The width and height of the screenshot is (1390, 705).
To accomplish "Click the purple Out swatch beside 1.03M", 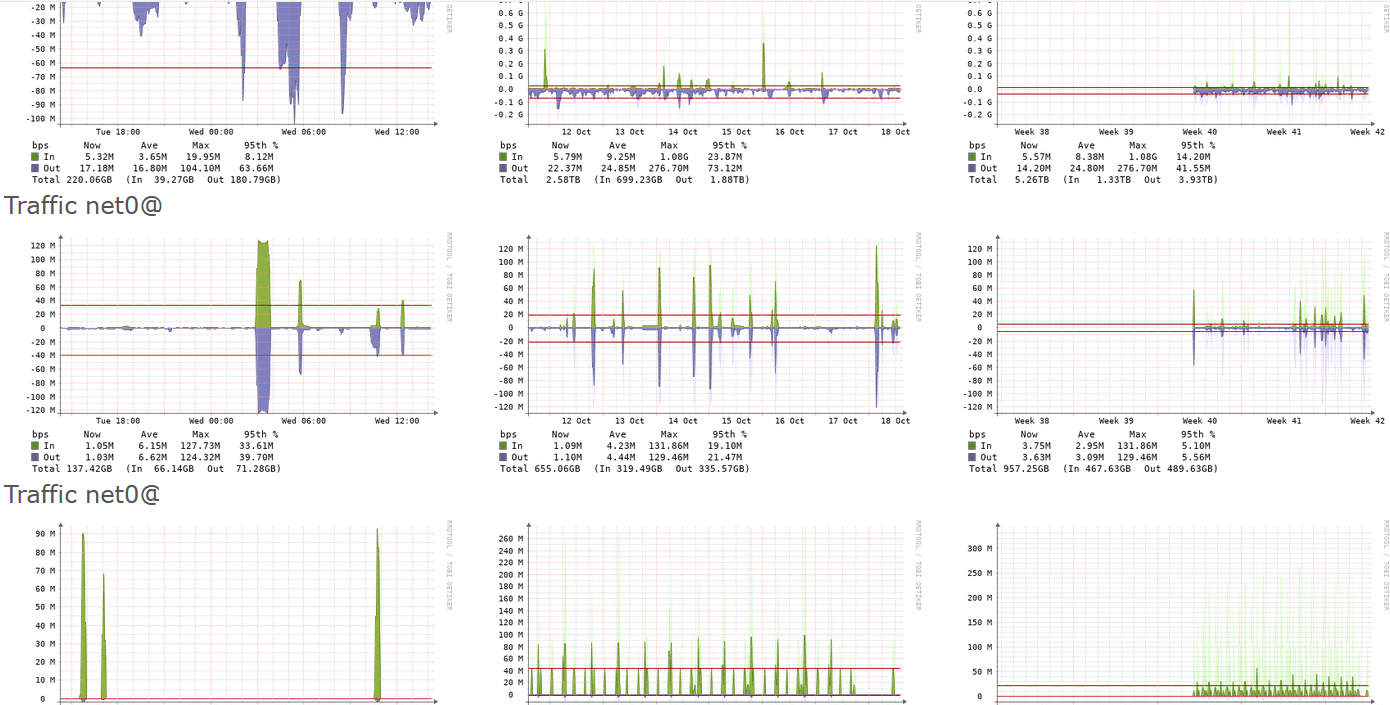I will [x=35, y=457].
